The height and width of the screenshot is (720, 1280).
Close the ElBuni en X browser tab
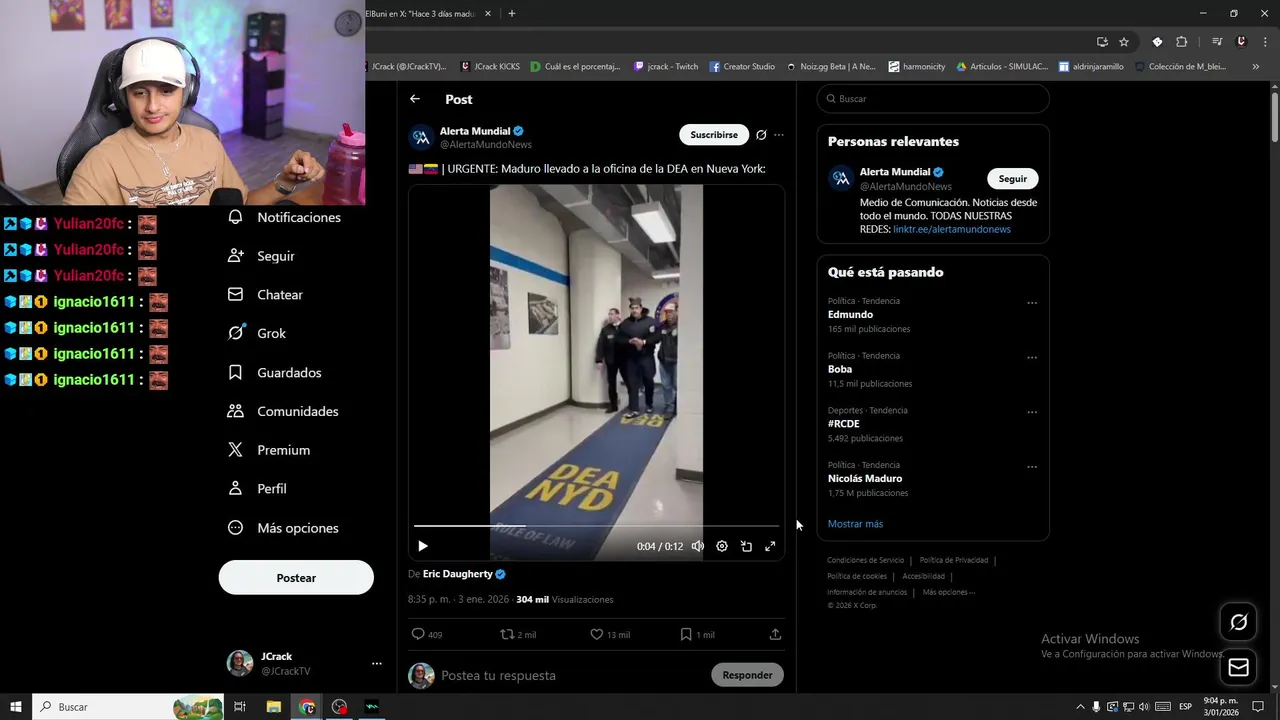(x=488, y=14)
